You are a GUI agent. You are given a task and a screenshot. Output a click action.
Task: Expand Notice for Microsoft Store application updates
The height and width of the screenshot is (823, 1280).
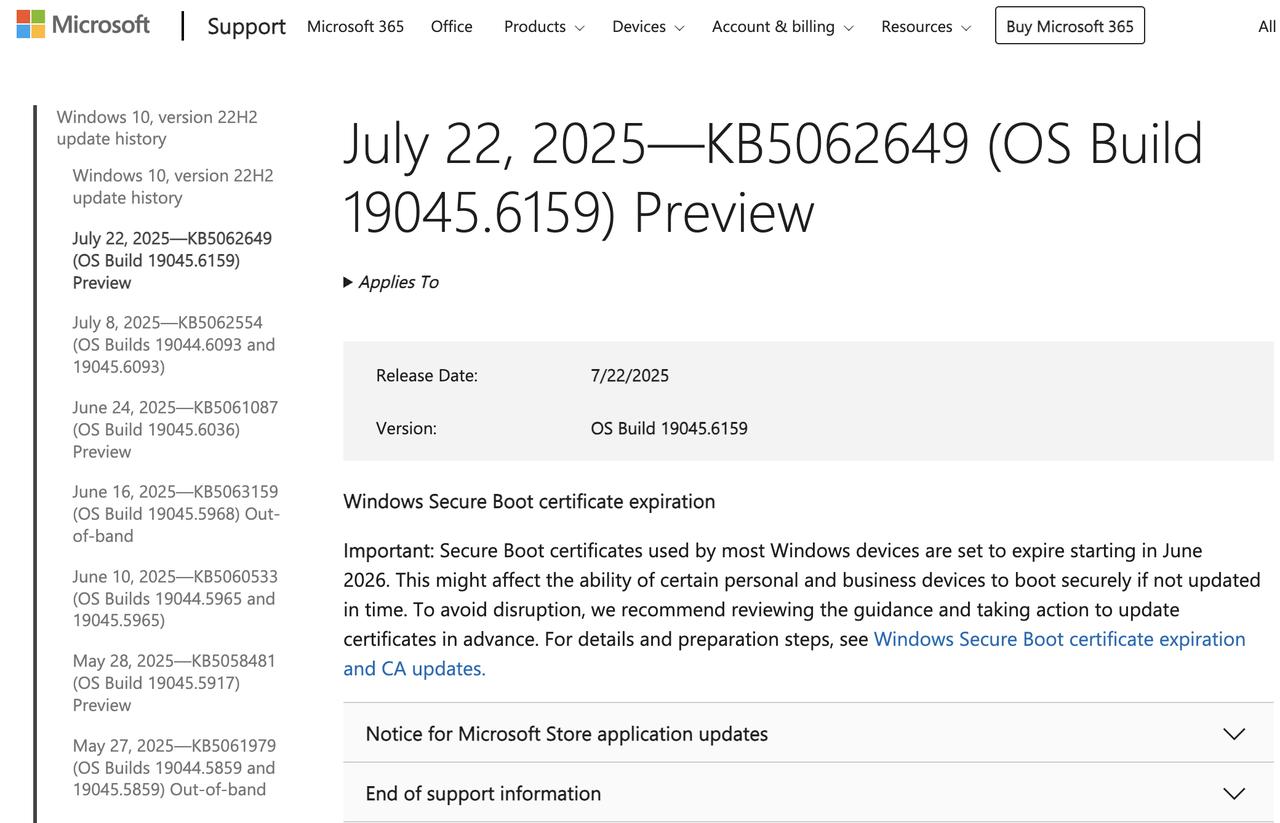pos(808,733)
